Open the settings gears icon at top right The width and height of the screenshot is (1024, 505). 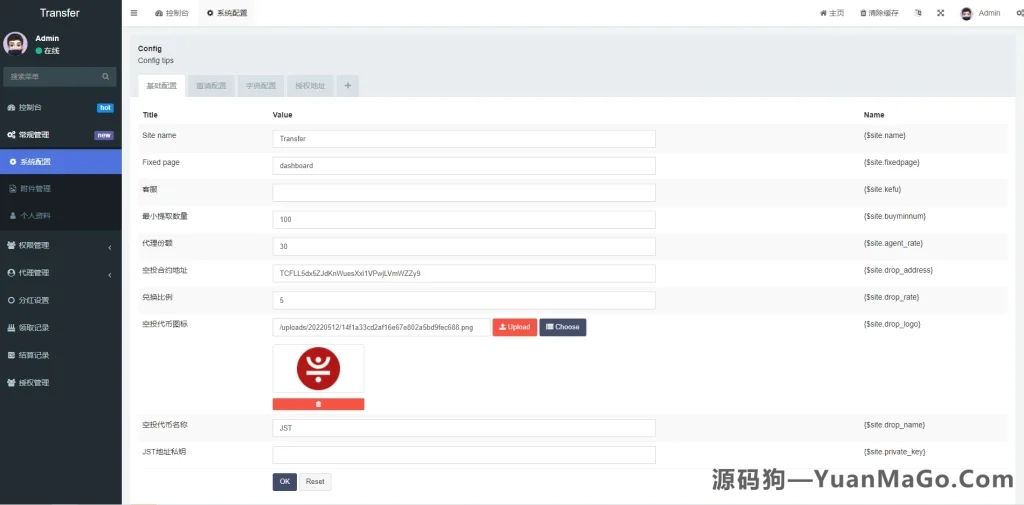[1019, 13]
